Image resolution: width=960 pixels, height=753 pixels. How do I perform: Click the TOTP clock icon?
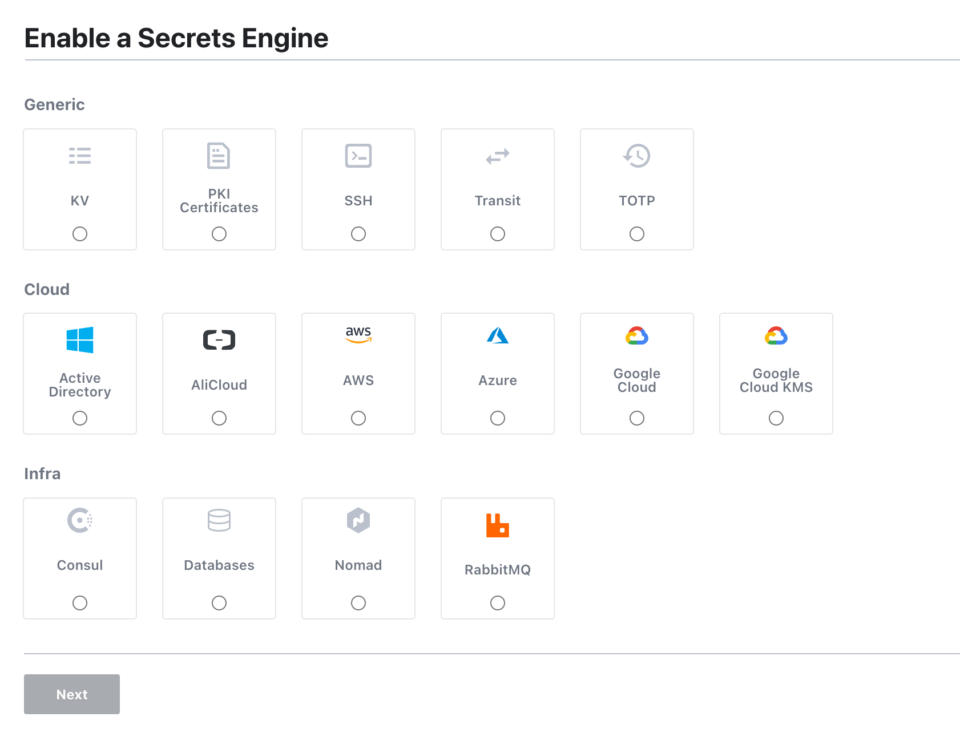coord(636,156)
